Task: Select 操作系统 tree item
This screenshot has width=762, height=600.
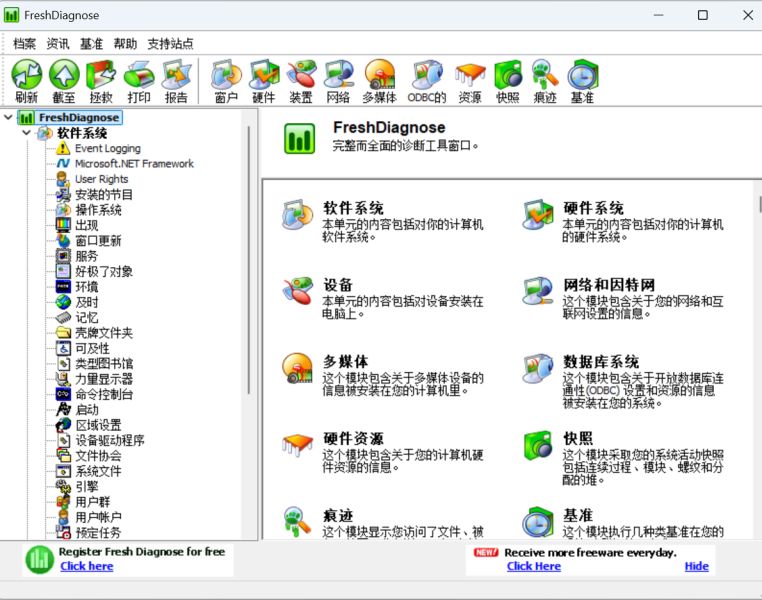Action: (98, 210)
